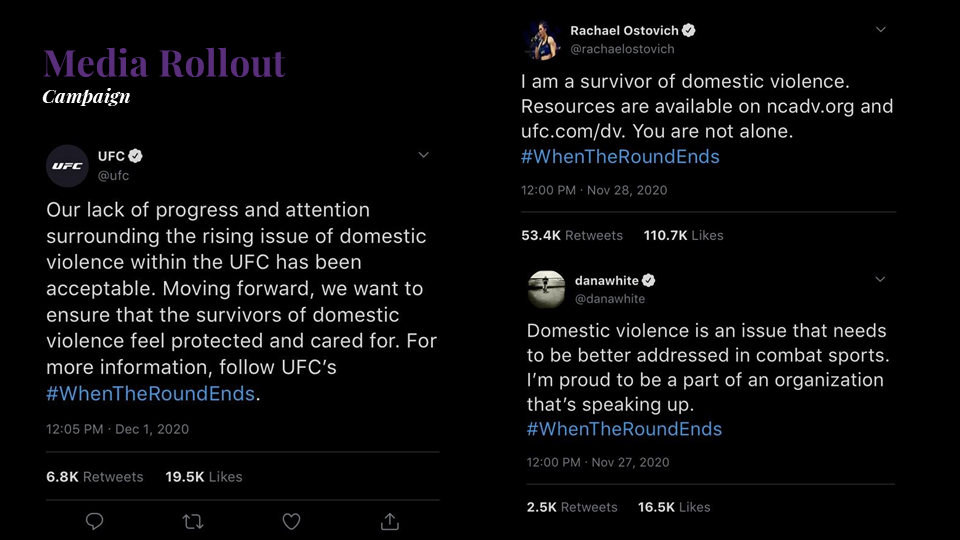Expand the UFC tweet options chevron
Viewport: 960px width, 540px height.
click(x=424, y=155)
